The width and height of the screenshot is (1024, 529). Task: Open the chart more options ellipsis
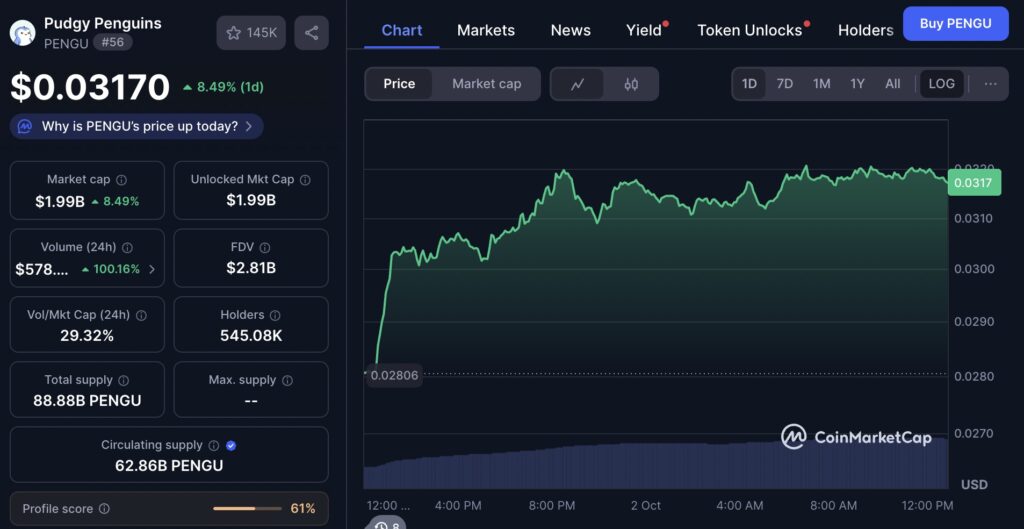click(991, 84)
